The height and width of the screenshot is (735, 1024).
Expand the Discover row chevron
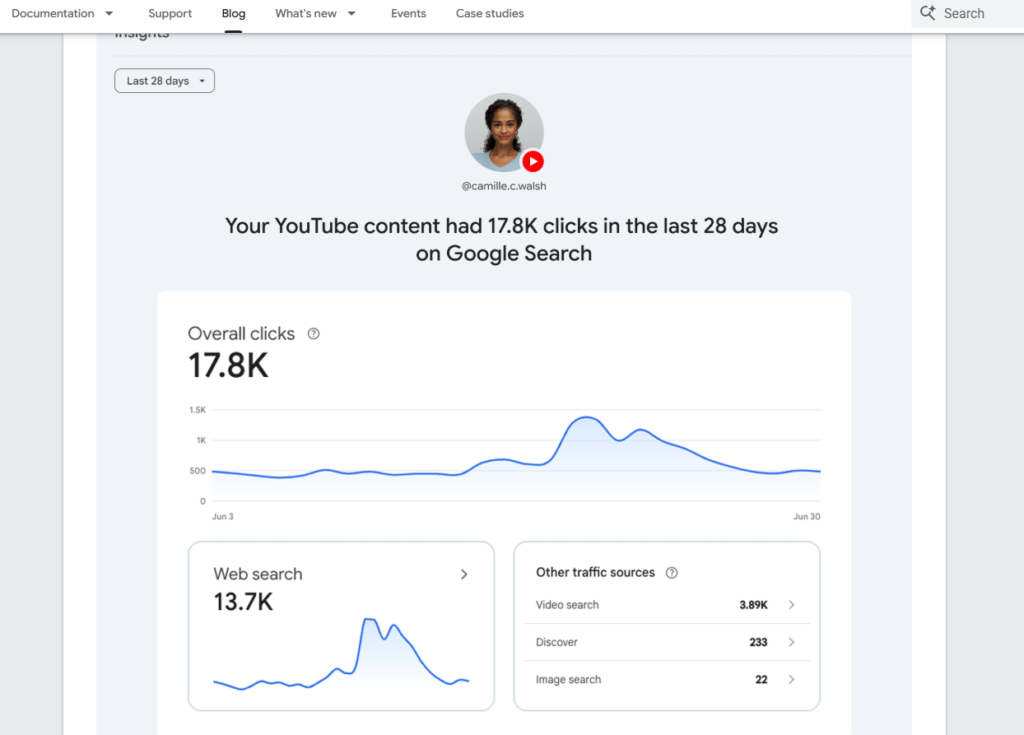792,642
